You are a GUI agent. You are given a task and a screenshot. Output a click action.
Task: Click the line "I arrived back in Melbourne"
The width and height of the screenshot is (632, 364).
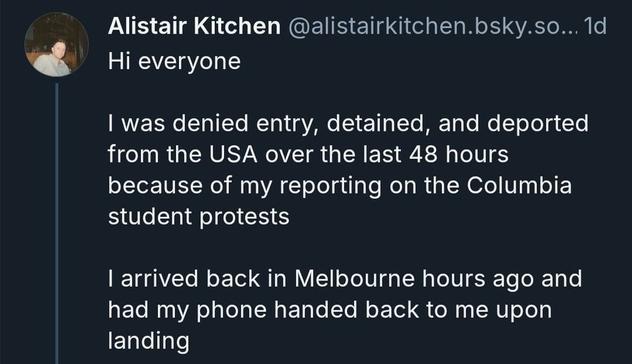click(345, 279)
